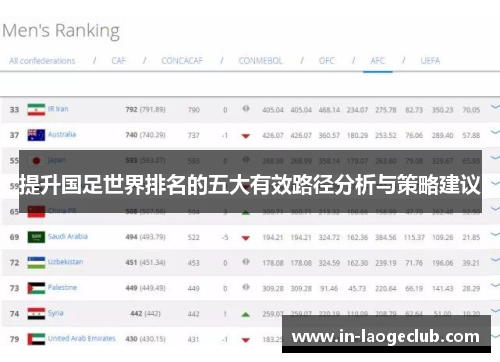
Task: Select the AFC confederation tab
Action: click(x=377, y=61)
